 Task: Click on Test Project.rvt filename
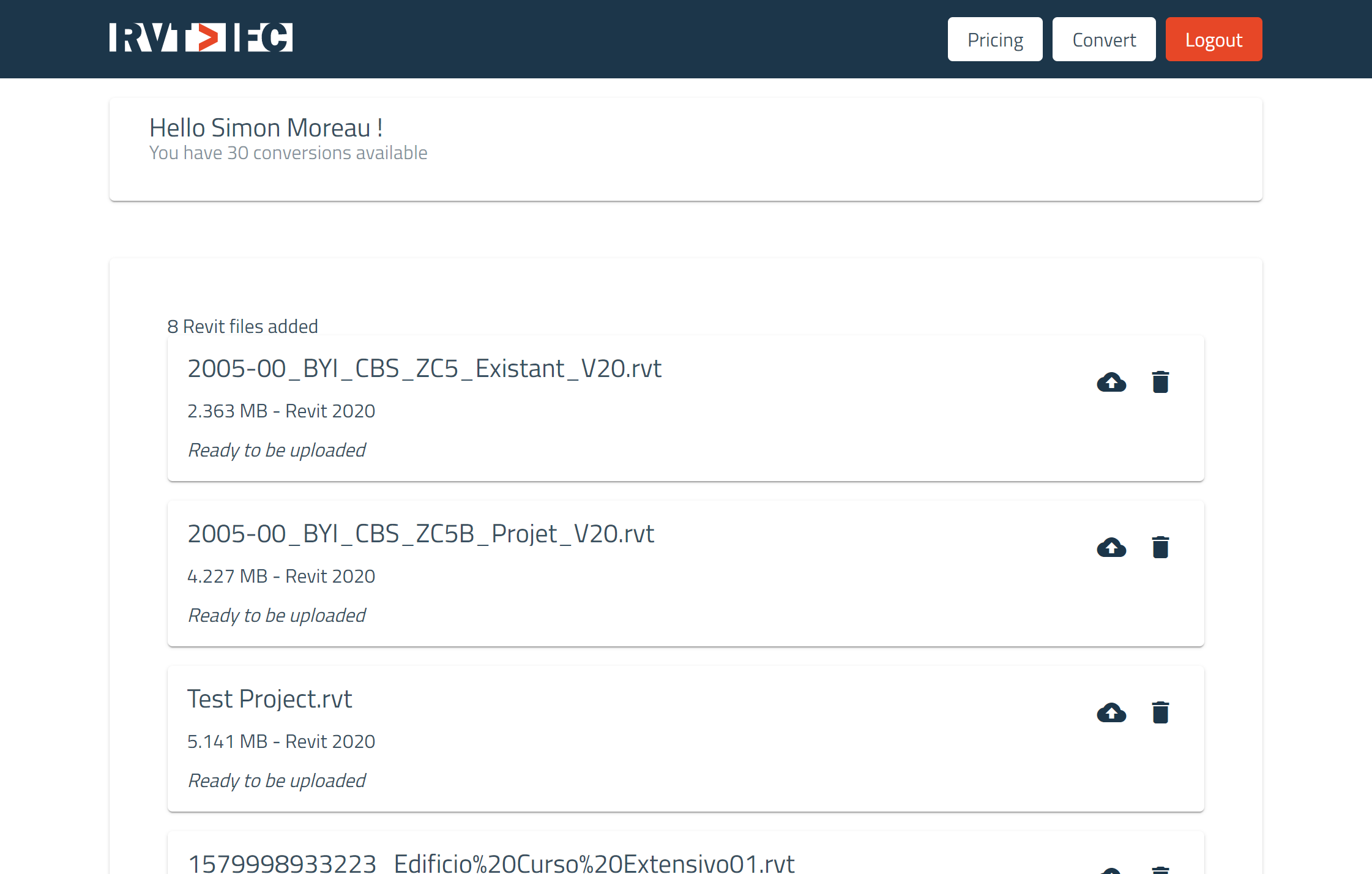coord(270,698)
